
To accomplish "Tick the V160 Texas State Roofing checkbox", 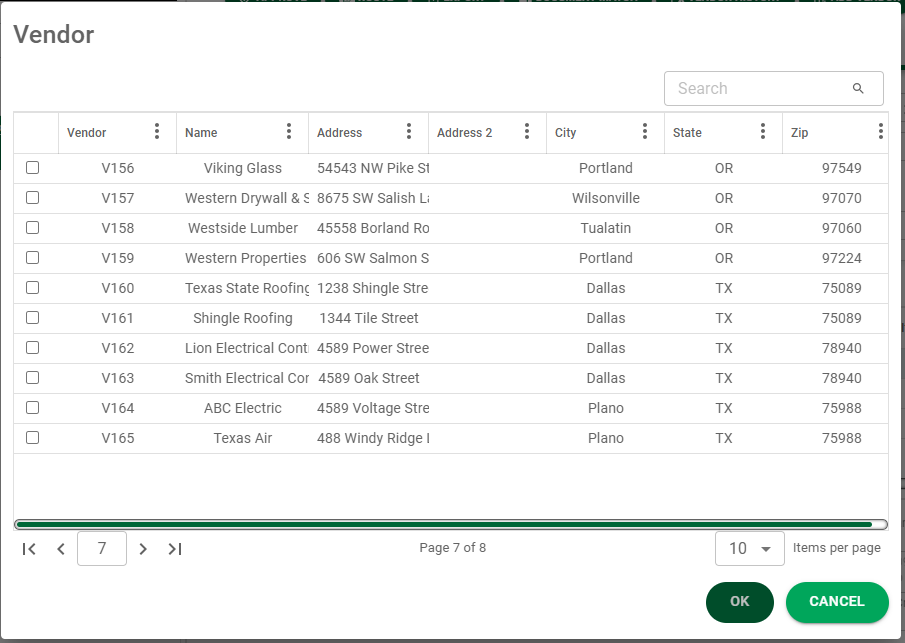I will point(32,287).
